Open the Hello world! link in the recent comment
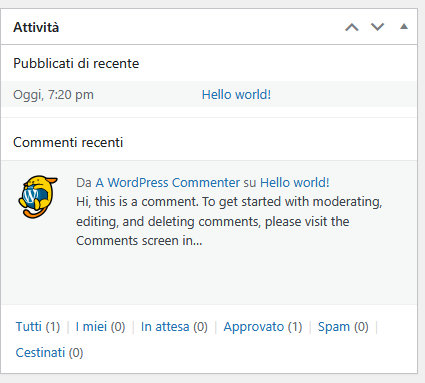 click(295, 183)
